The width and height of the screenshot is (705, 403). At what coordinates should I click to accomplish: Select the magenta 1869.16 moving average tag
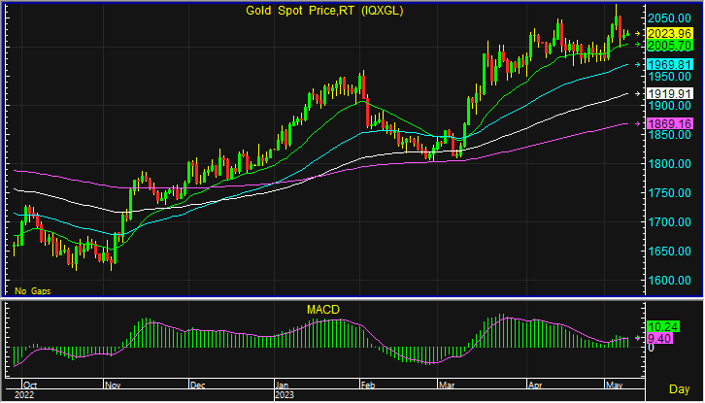pos(670,123)
